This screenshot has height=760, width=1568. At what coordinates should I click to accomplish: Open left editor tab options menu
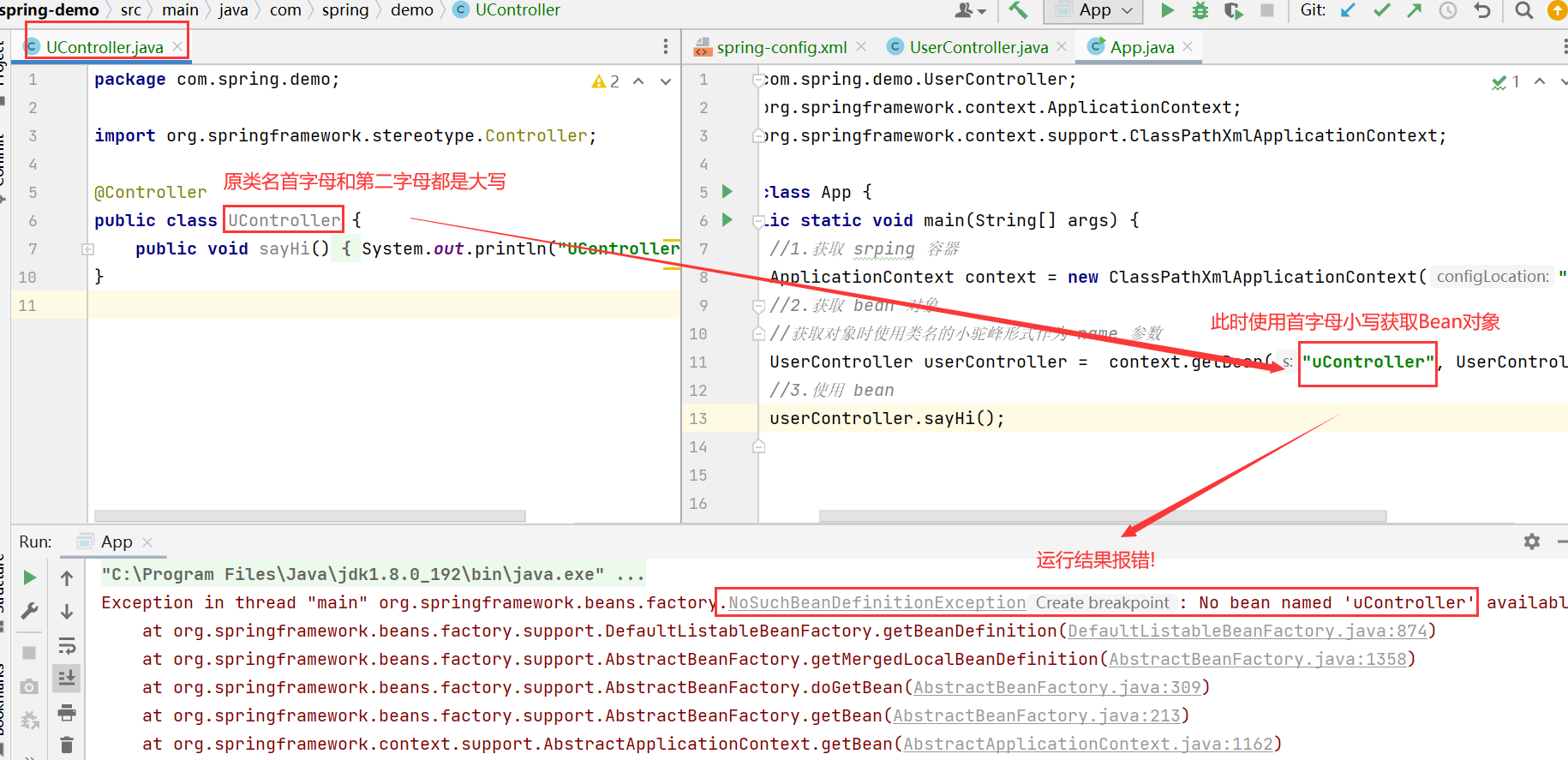pos(666,46)
